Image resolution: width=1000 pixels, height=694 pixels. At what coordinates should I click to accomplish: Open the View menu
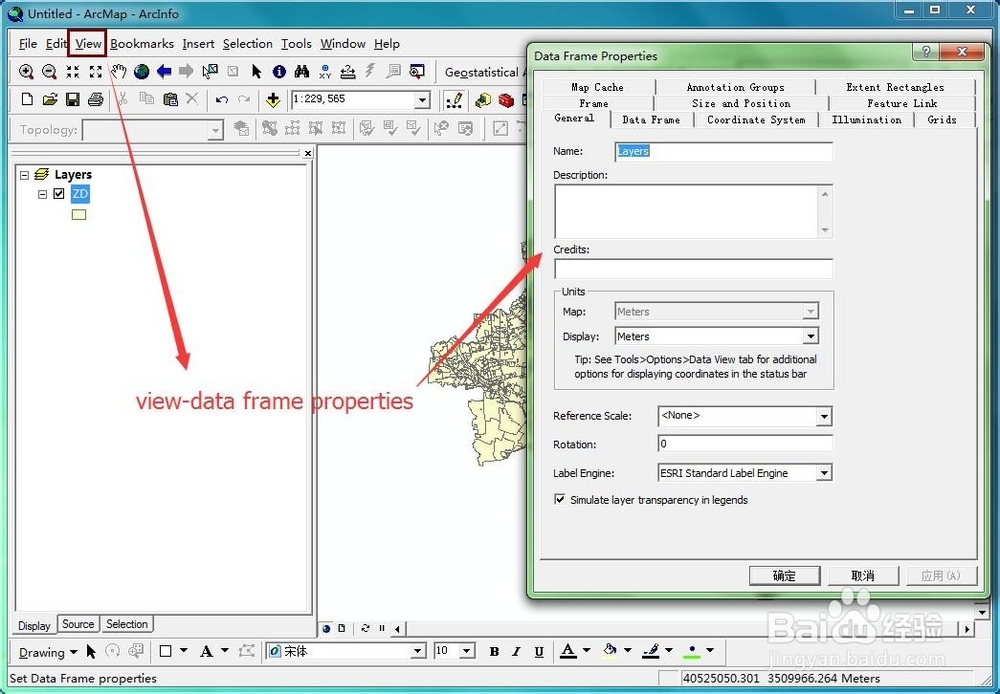[x=88, y=43]
